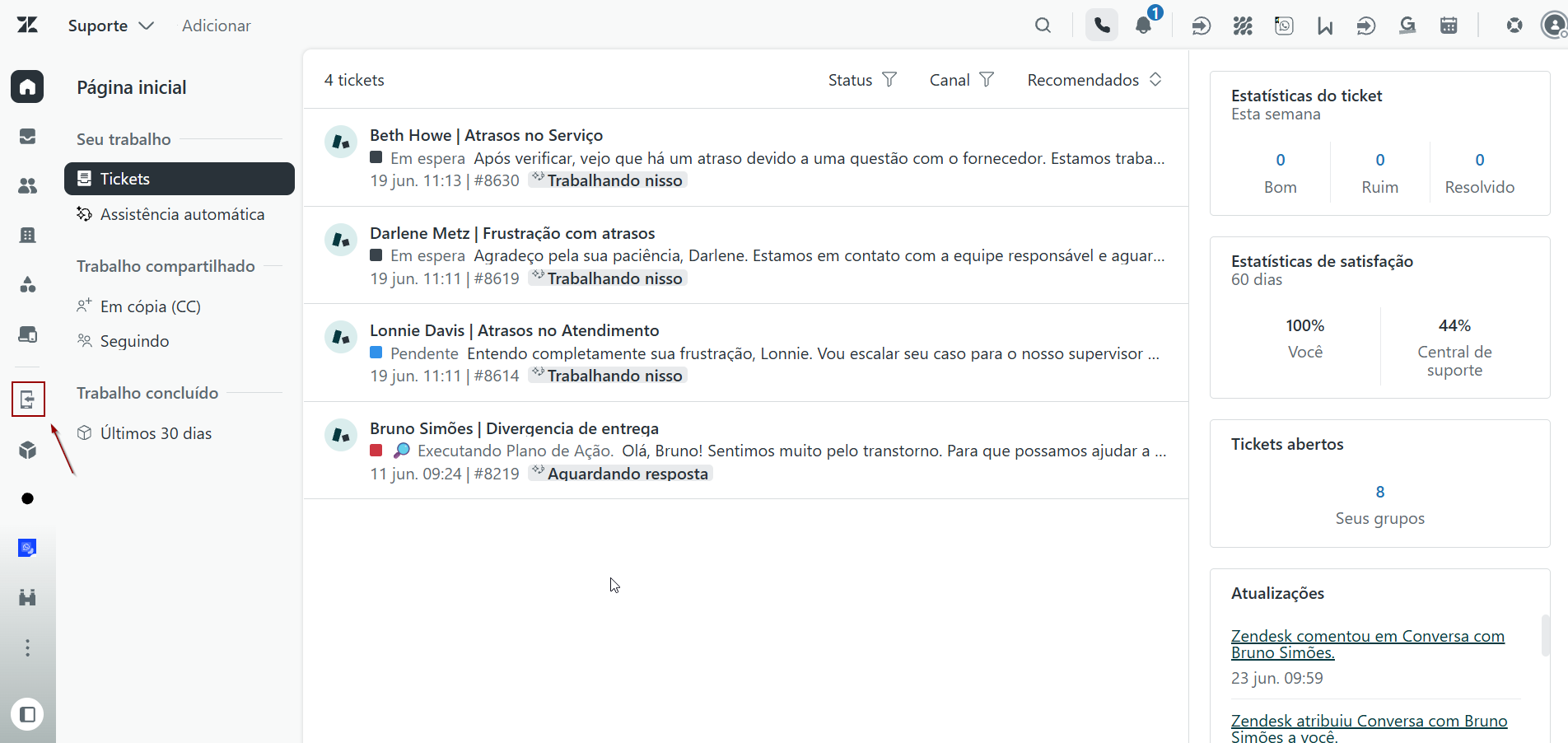Select Tickets under Seu trabalho
The image size is (1568, 743).
click(180, 179)
